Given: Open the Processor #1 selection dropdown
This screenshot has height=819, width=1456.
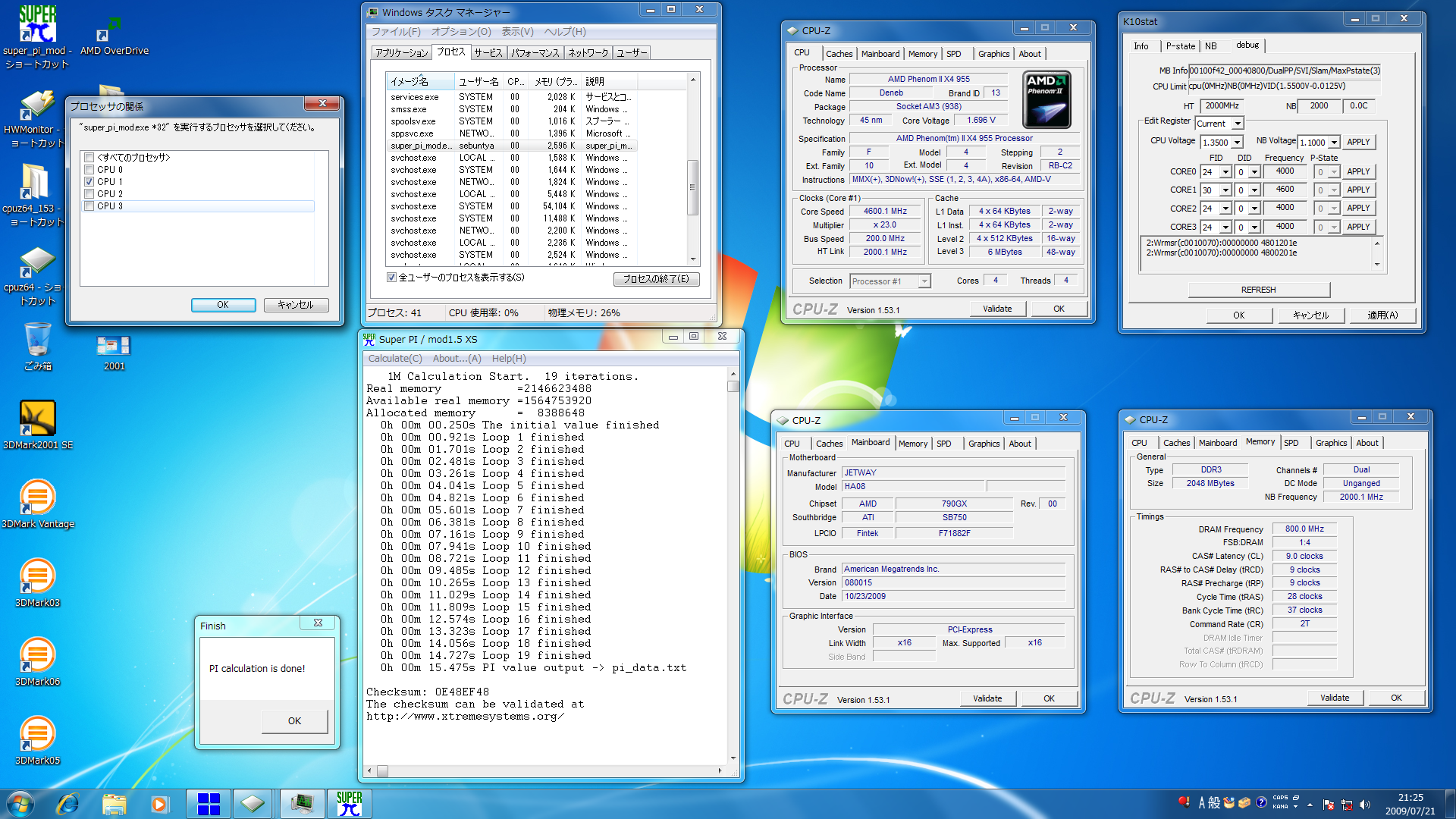Looking at the screenshot, I should point(924,281).
